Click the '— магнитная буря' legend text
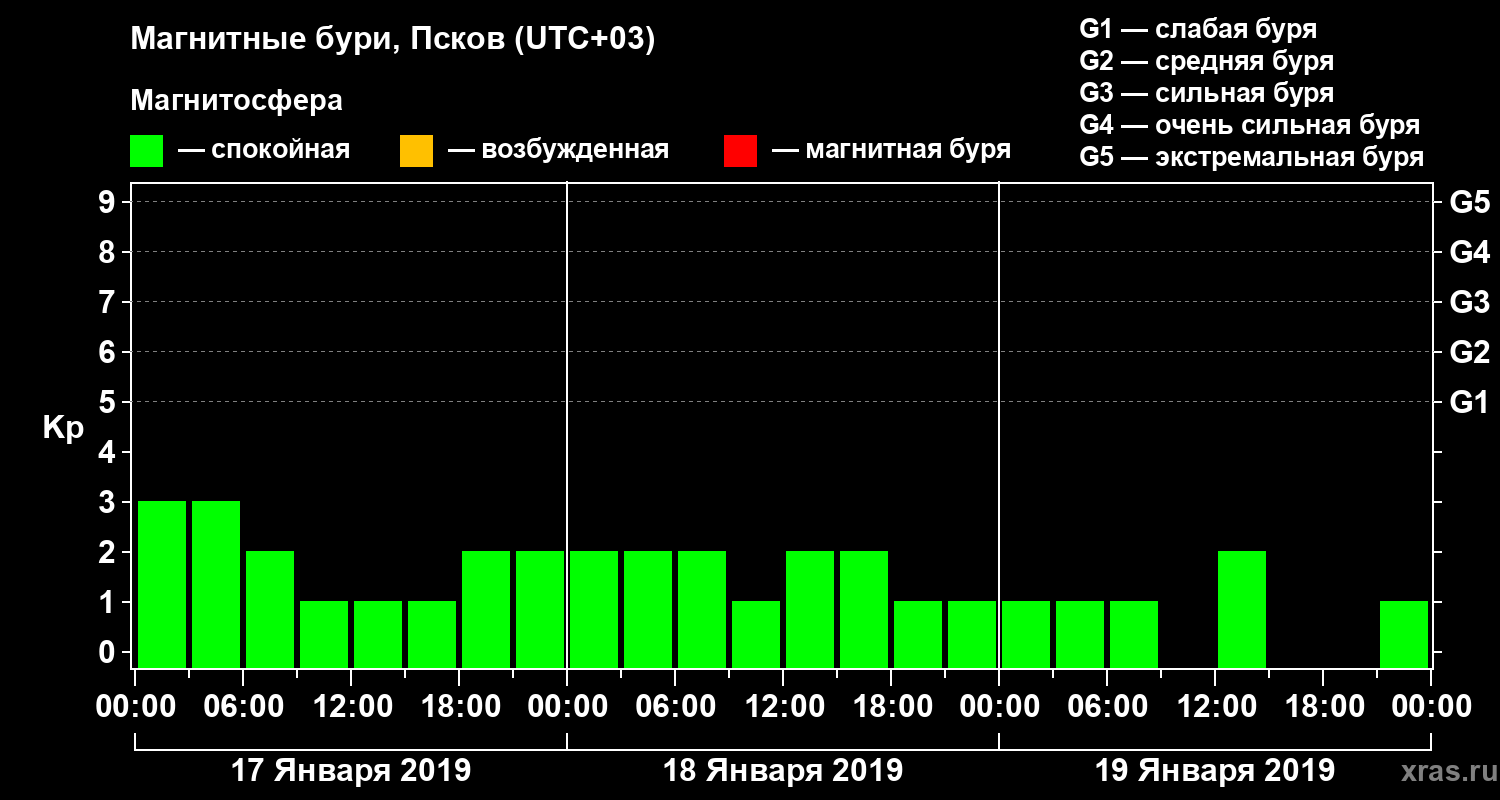 click(892, 150)
